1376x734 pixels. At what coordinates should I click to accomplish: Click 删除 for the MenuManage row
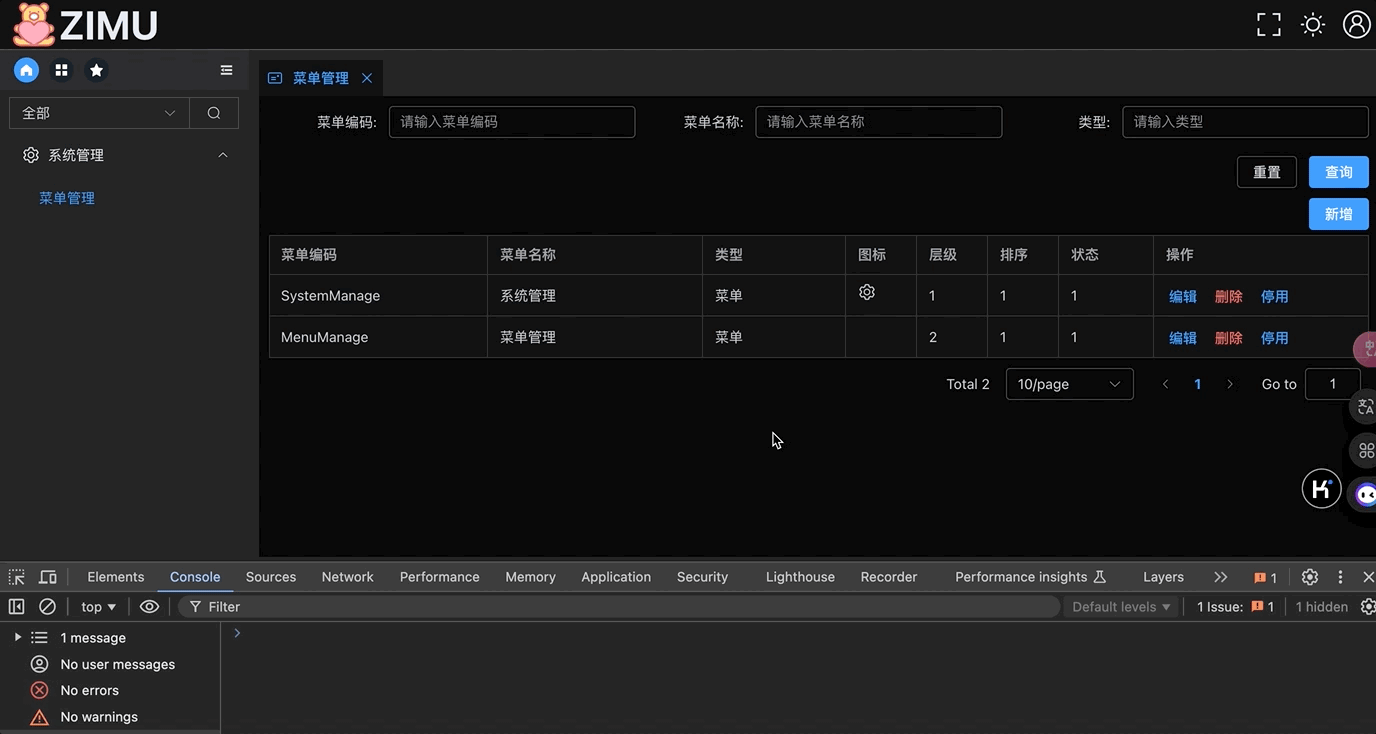[1229, 338]
